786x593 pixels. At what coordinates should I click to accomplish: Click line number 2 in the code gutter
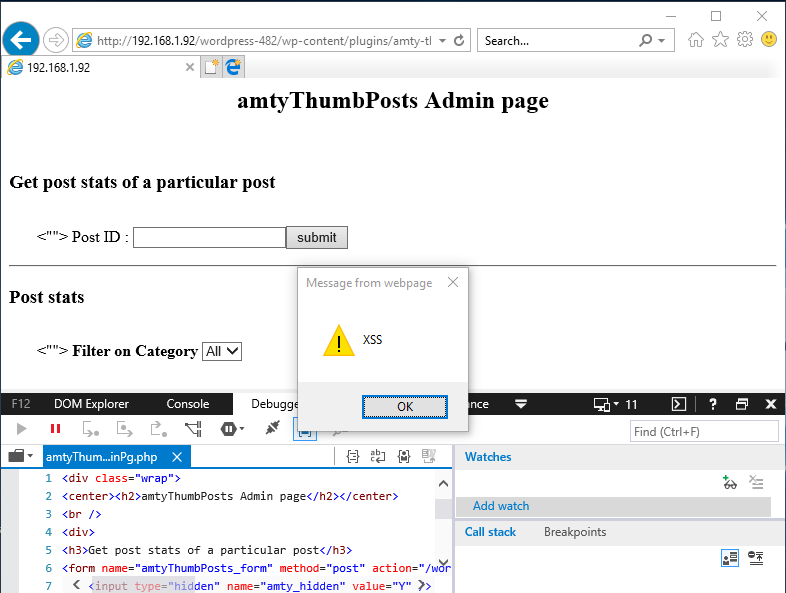[49, 496]
